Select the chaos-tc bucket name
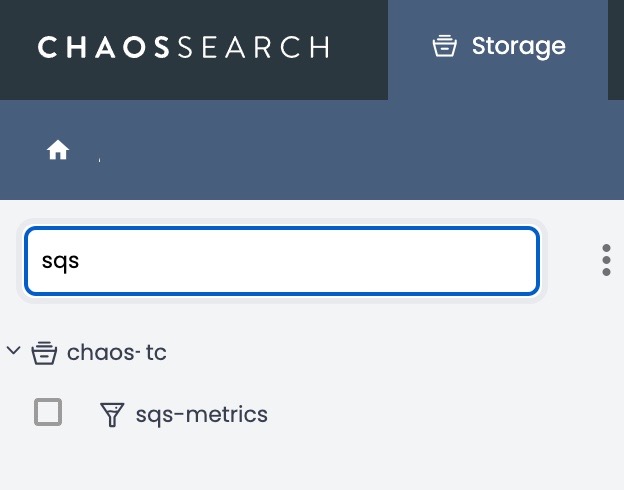Image resolution: width=624 pixels, height=490 pixels. 116,352
